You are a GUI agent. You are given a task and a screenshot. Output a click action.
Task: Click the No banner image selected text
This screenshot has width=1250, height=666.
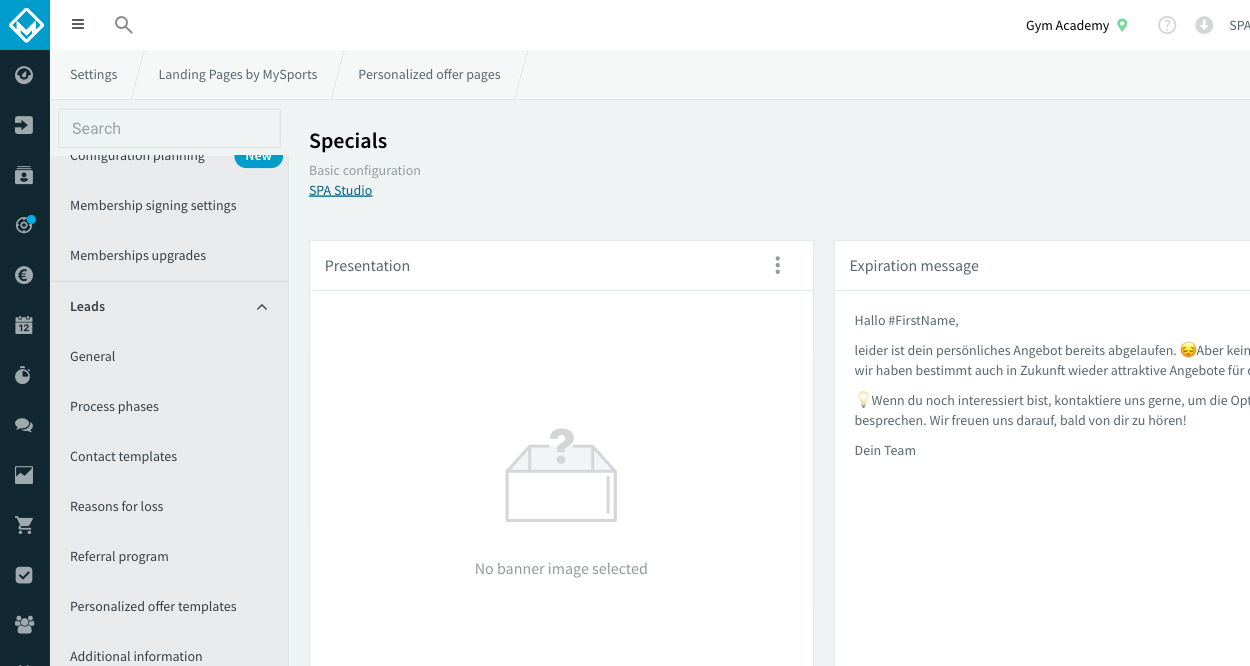click(561, 568)
